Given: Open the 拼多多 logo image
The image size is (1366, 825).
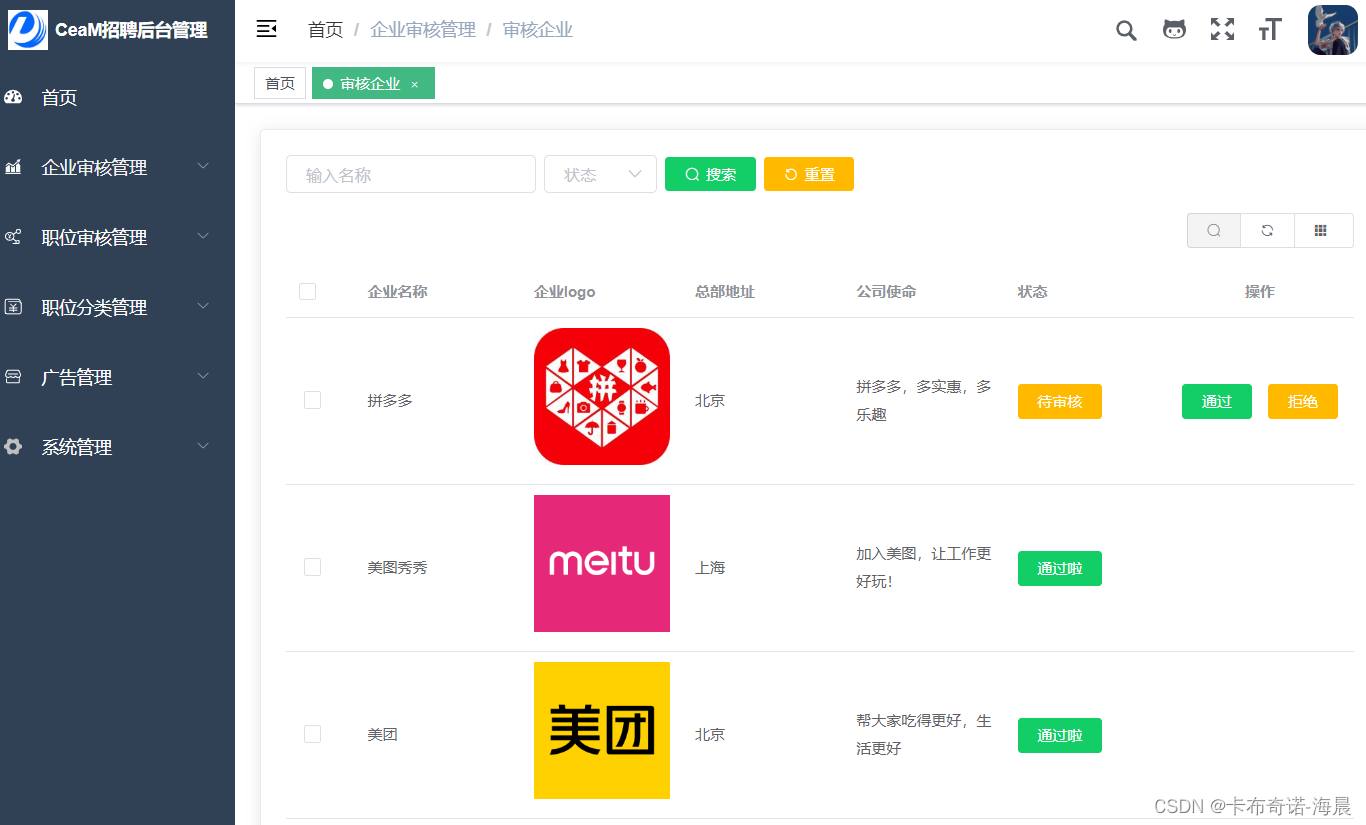Looking at the screenshot, I should (602, 396).
